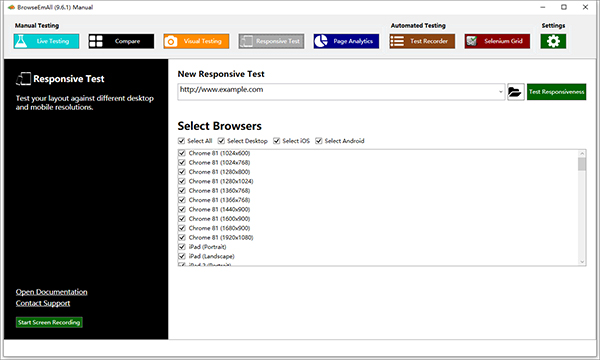Click the browser list scroll down arrow

(x=582, y=262)
